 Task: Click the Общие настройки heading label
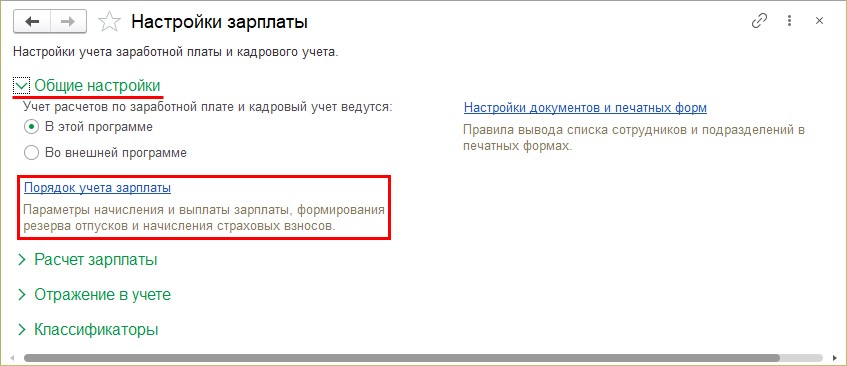pos(97,86)
